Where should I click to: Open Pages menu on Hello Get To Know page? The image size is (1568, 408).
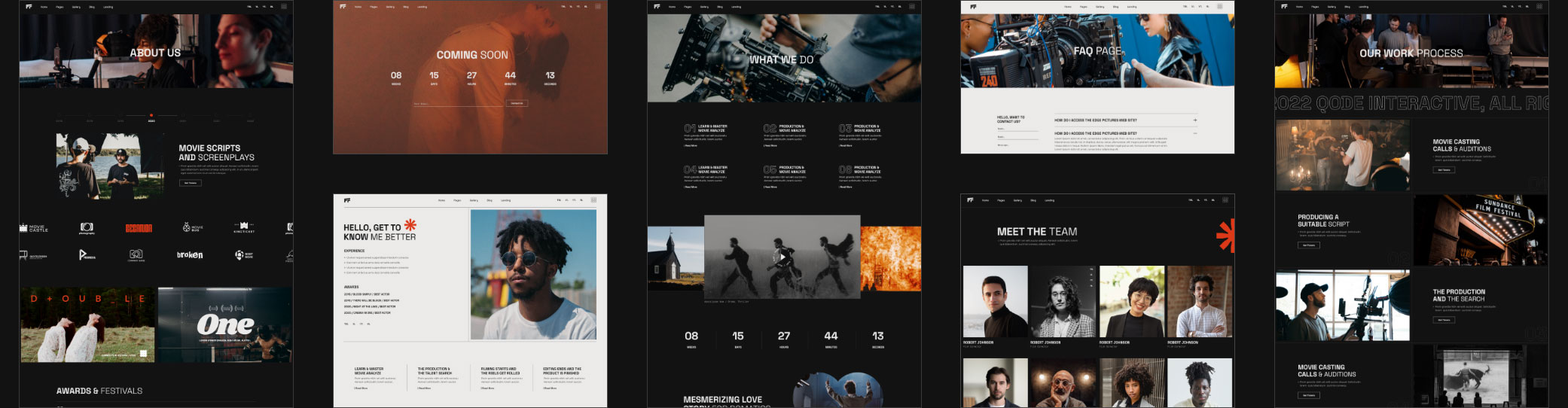point(457,200)
